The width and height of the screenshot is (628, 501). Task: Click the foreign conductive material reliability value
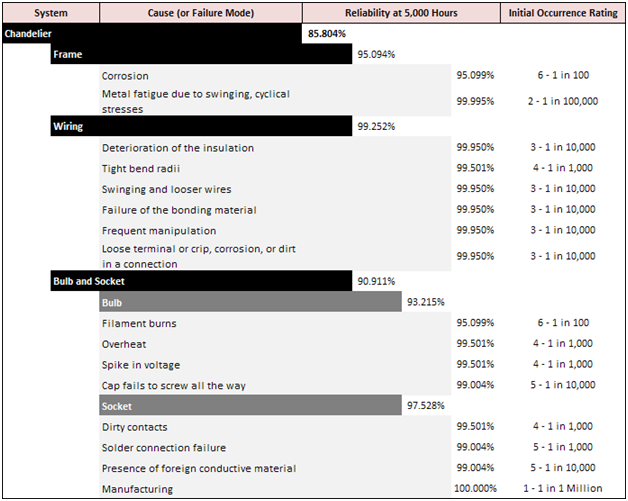(475, 468)
